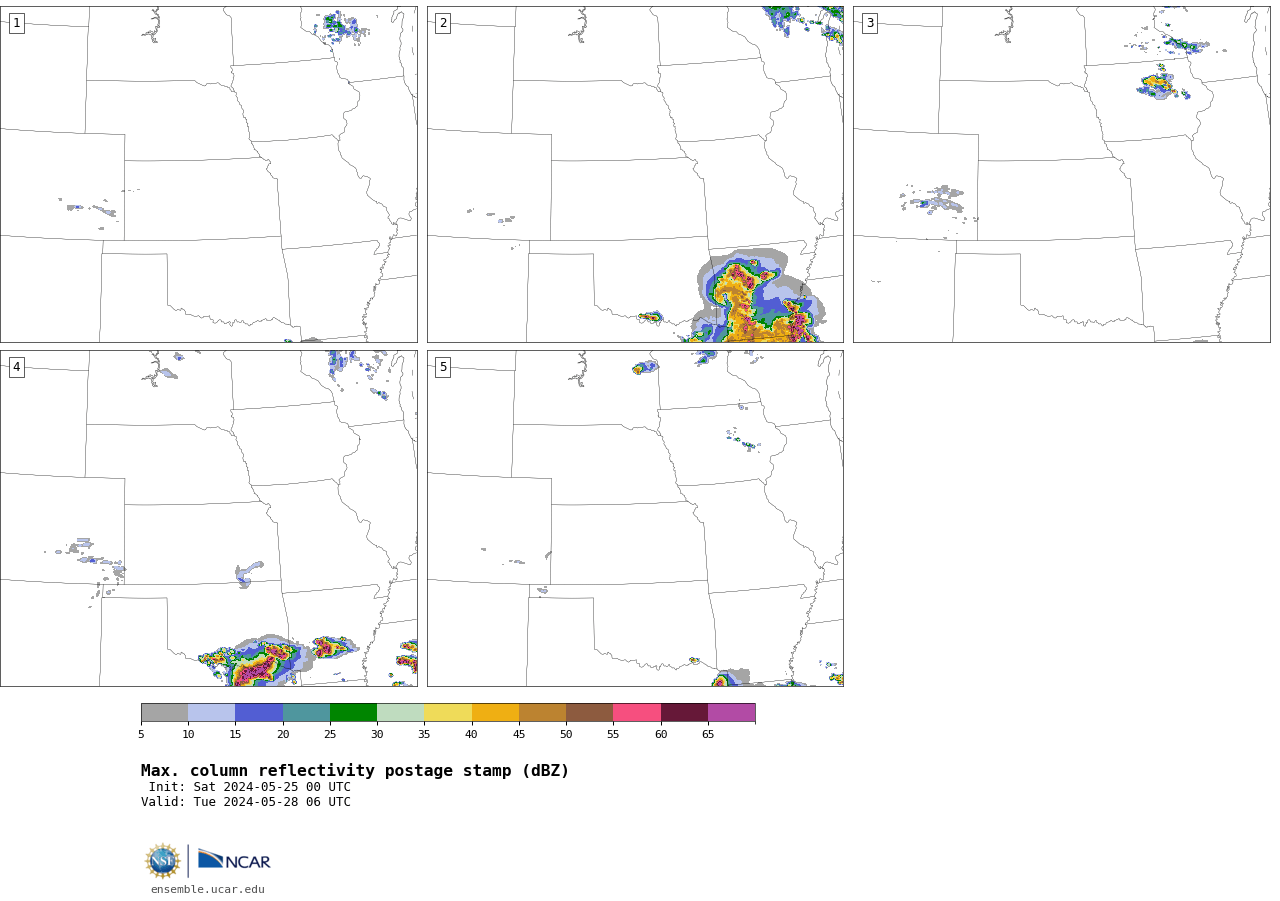This screenshot has height=901, width=1280.
Task: Click the ensemble.ucar.edu text
Action: [x=208, y=889]
